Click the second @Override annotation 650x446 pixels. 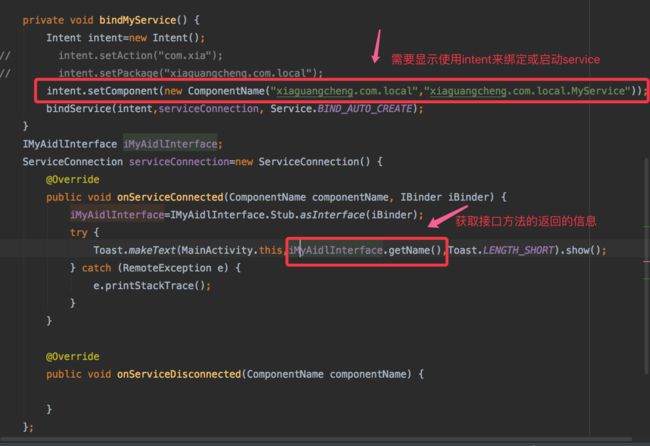pos(73,356)
